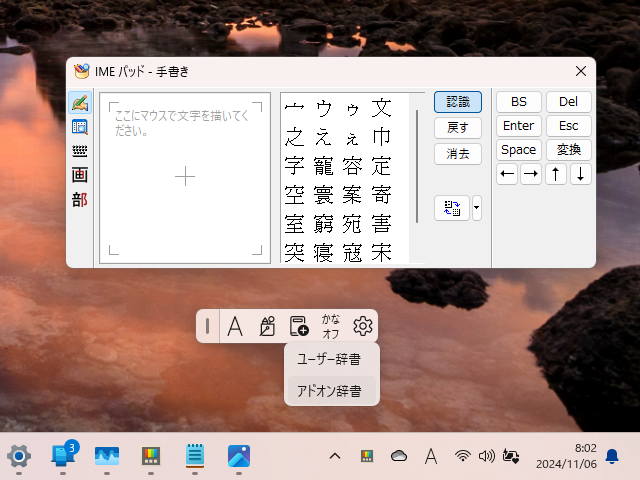Expand the dropdown arrow beside view switch
The width and height of the screenshot is (640, 480).
click(x=476, y=208)
